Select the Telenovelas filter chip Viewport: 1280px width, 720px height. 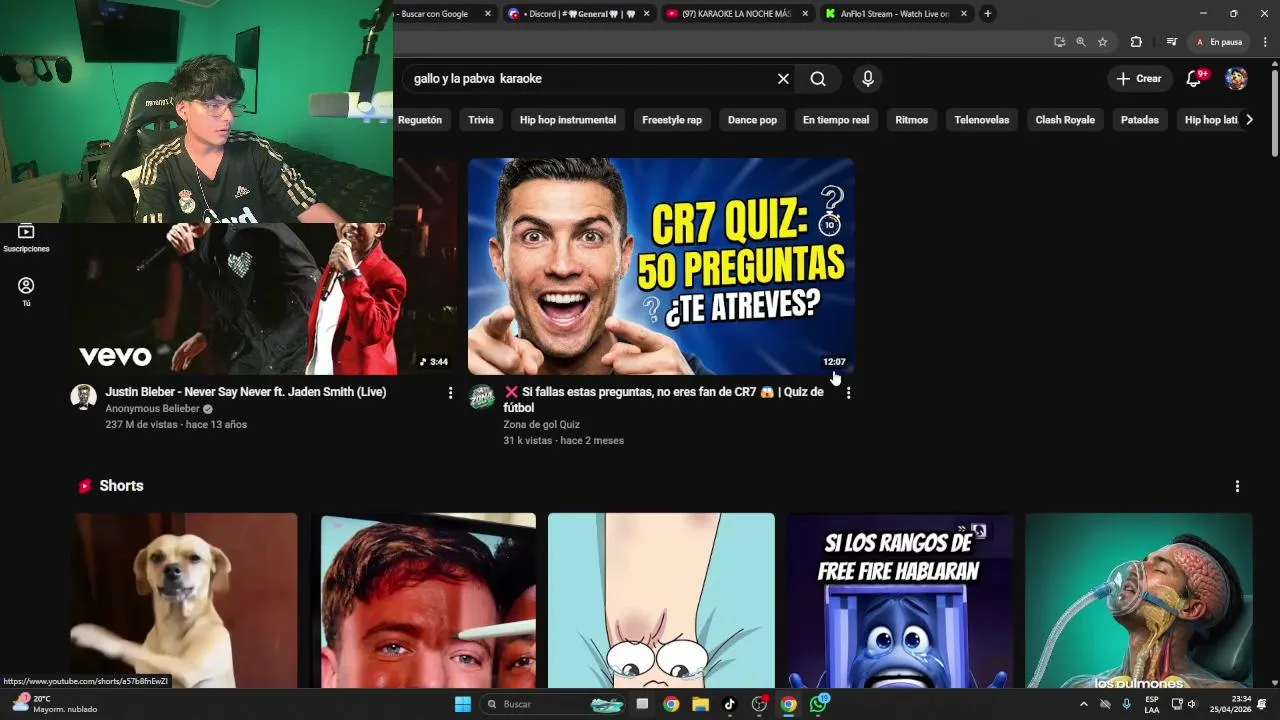[x=982, y=120]
